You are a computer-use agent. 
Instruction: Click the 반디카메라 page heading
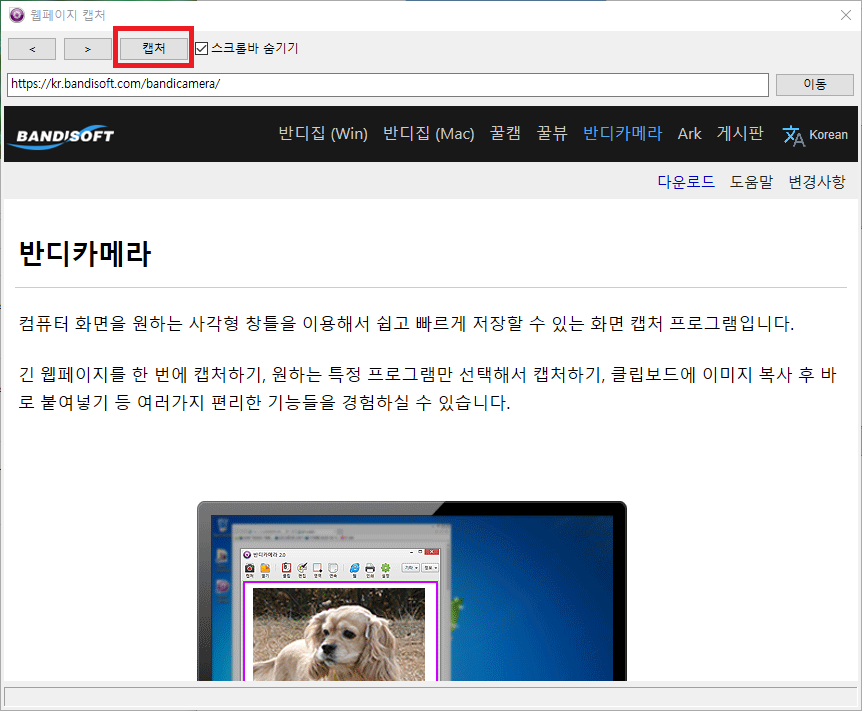(x=85, y=254)
